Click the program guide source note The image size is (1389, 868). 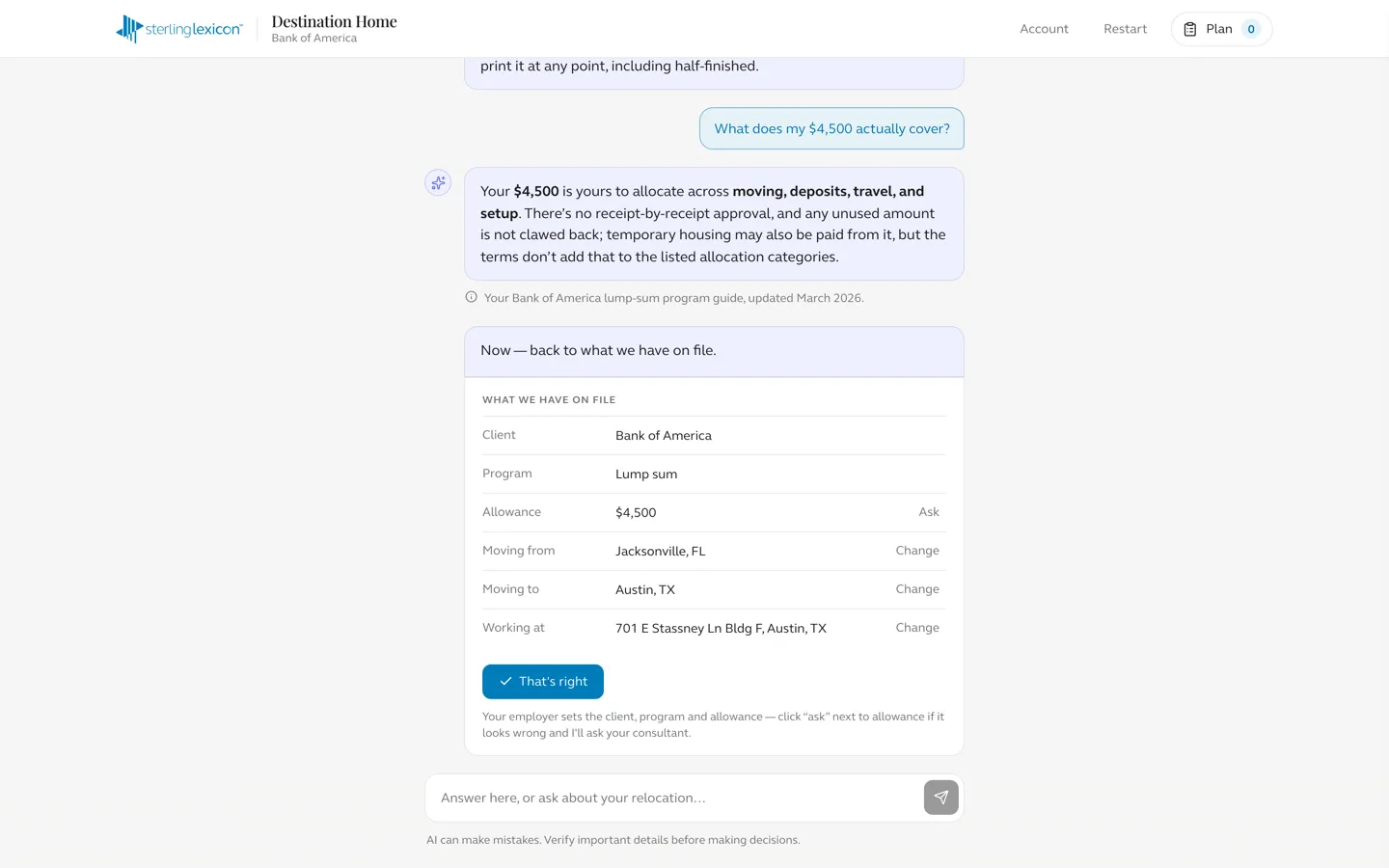[x=673, y=298]
